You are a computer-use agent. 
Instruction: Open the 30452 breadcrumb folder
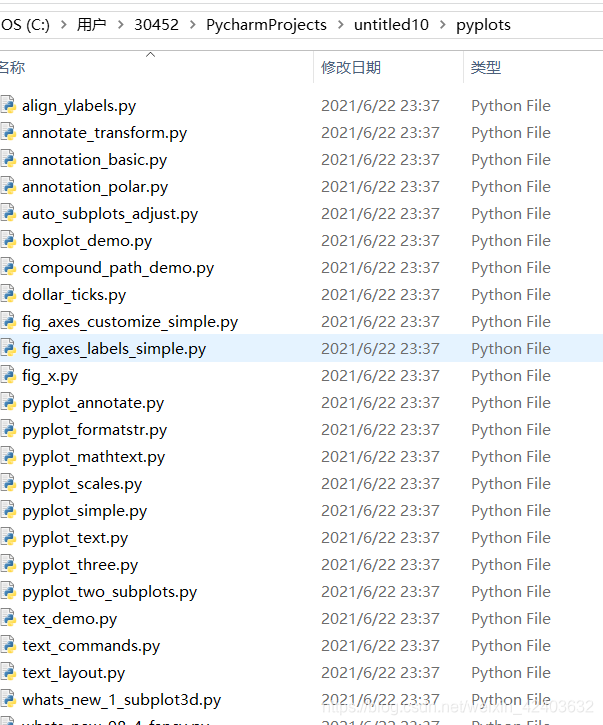[156, 25]
